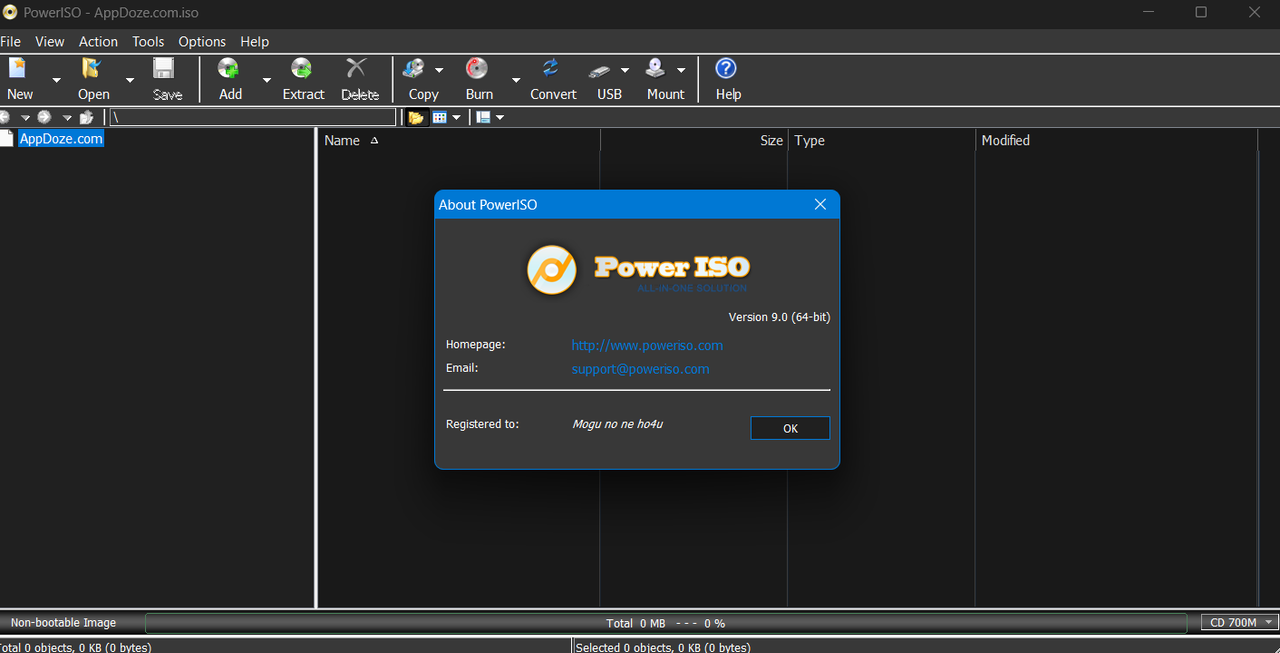This screenshot has width=1280, height=653.
Task: Open the File menu
Action: 10,41
